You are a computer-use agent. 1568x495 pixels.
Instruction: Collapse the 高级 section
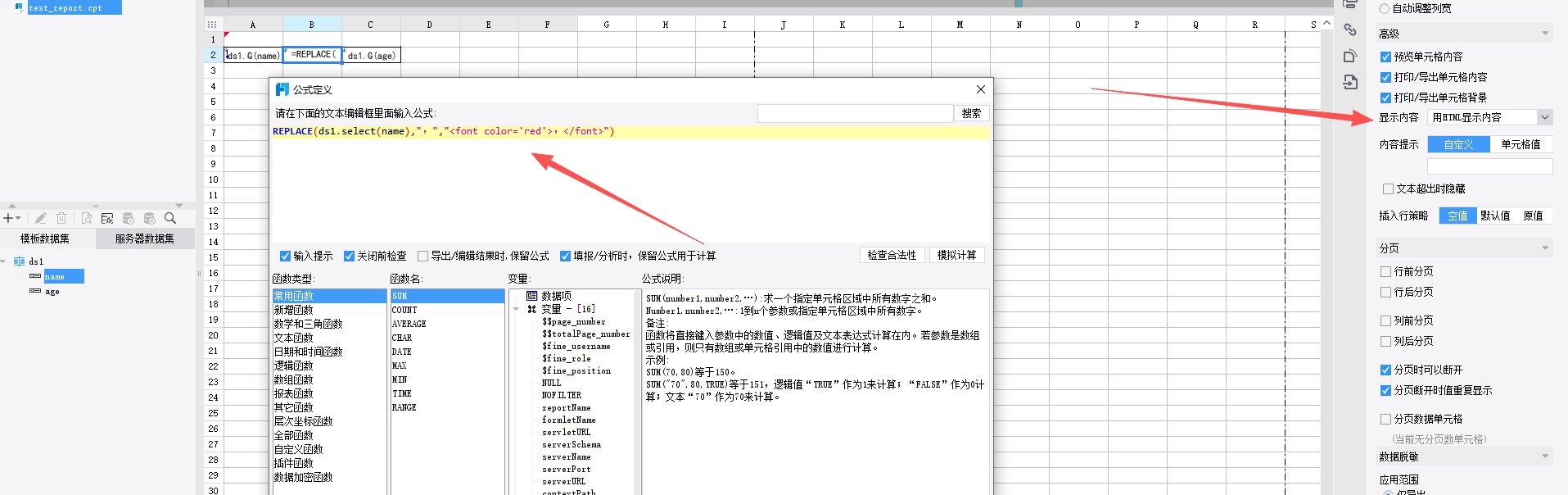point(1545,34)
